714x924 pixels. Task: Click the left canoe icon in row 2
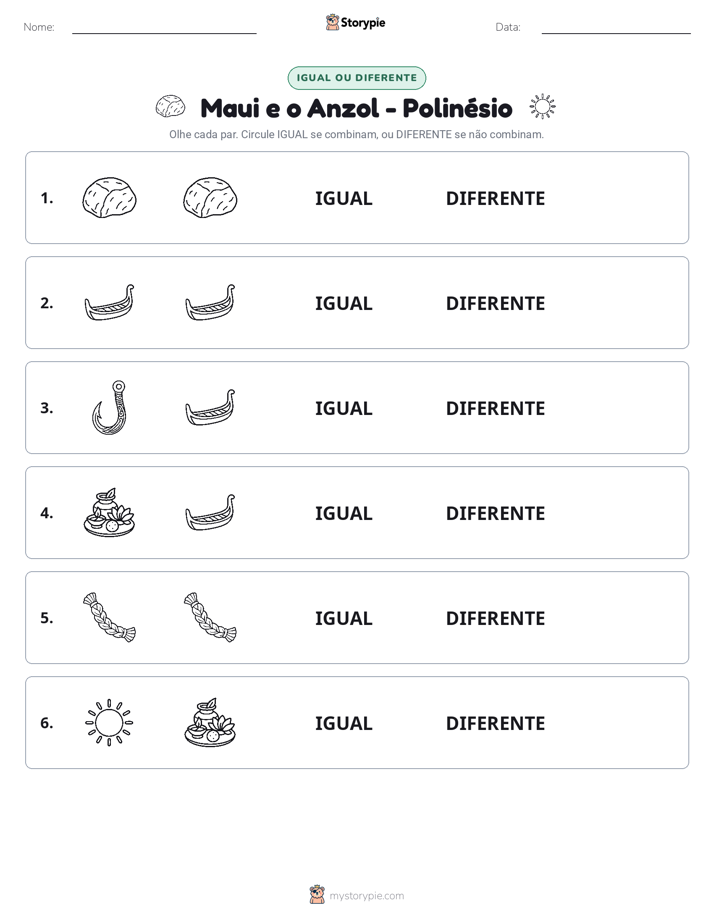pyautogui.click(x=110, y=303)
